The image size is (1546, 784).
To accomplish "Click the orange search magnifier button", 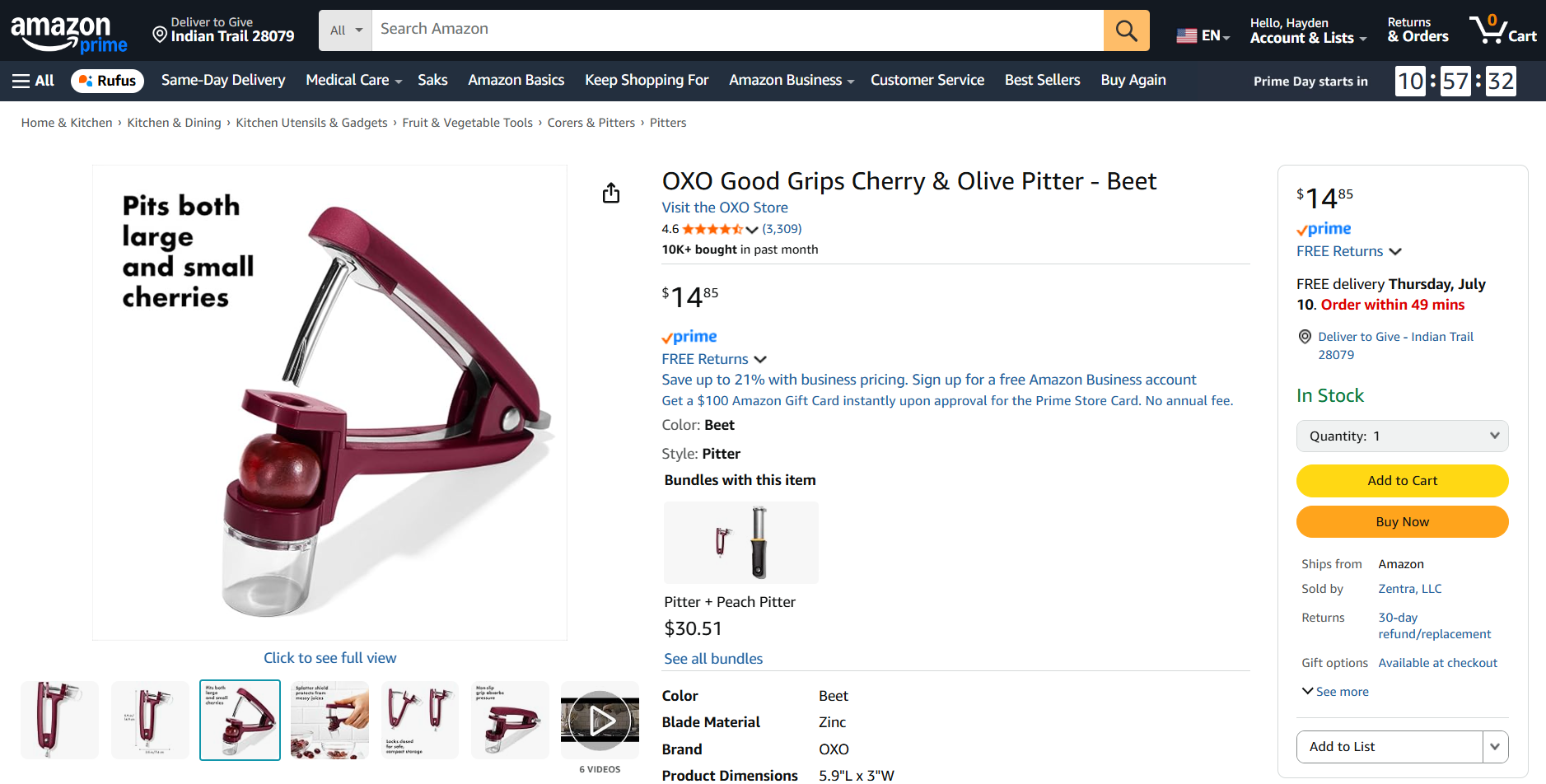I will (x=1126, y=30).
